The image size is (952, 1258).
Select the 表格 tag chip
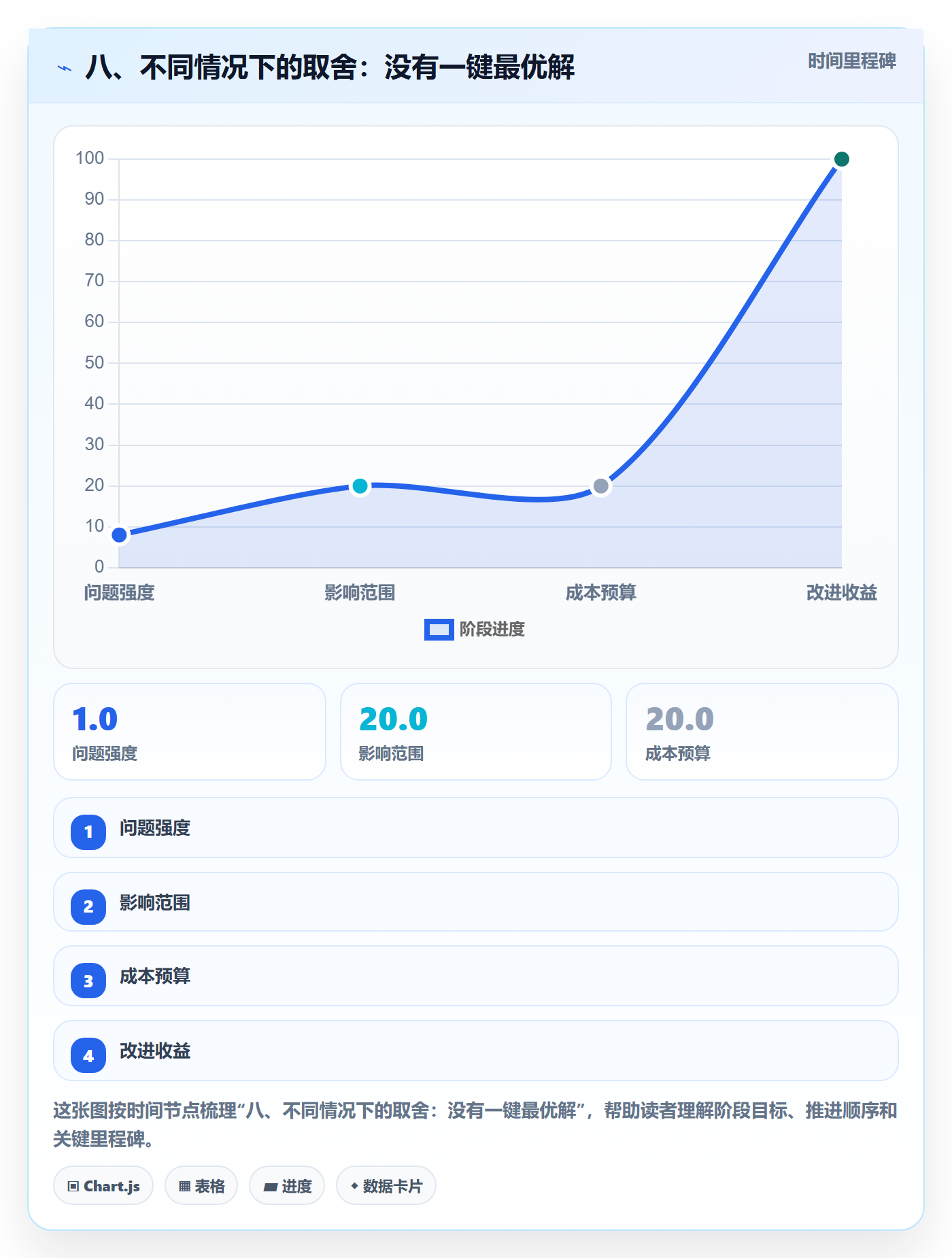click(201, 1186)
